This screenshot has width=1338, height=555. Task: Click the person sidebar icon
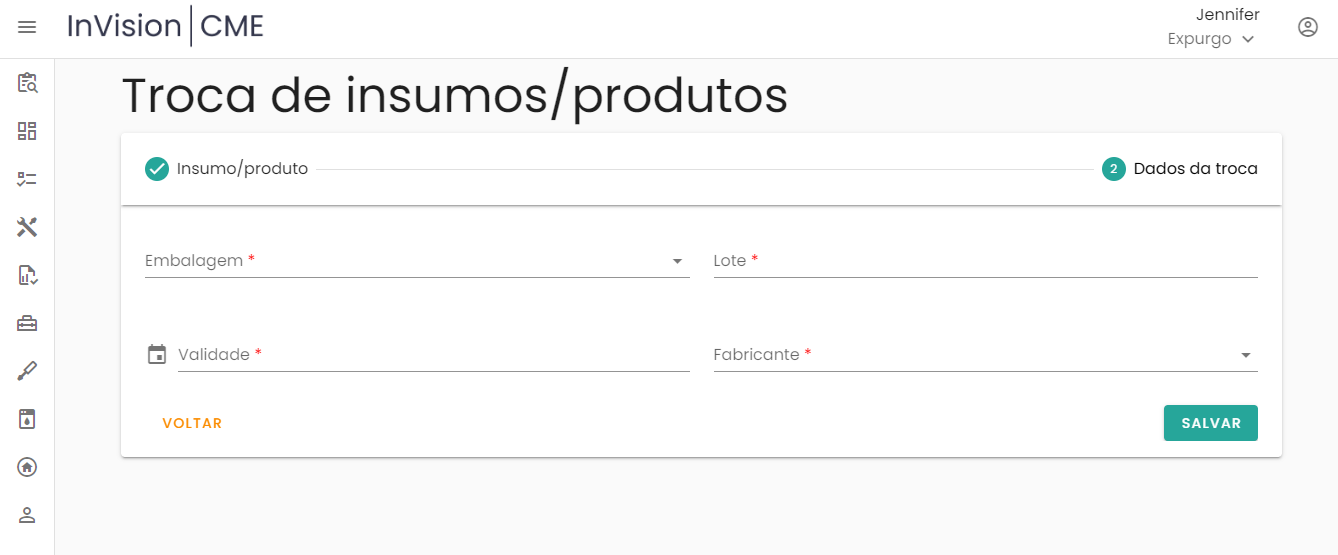click(27, 515)
